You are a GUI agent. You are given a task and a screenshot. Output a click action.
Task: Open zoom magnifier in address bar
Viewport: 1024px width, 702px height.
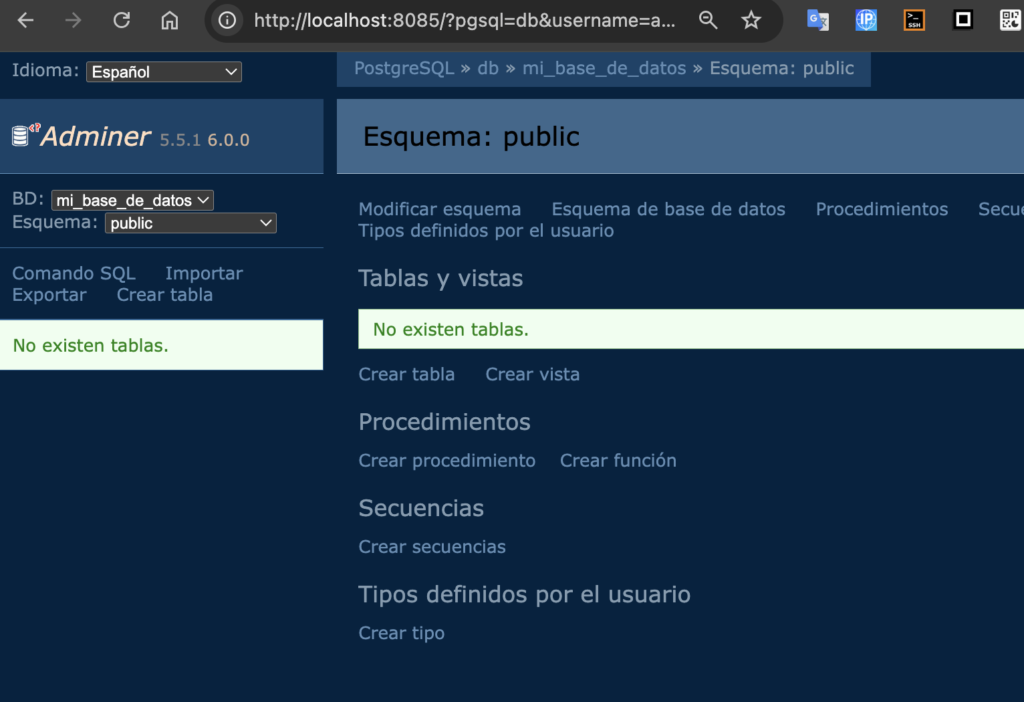pyautogui.click(x=708, y=20)
